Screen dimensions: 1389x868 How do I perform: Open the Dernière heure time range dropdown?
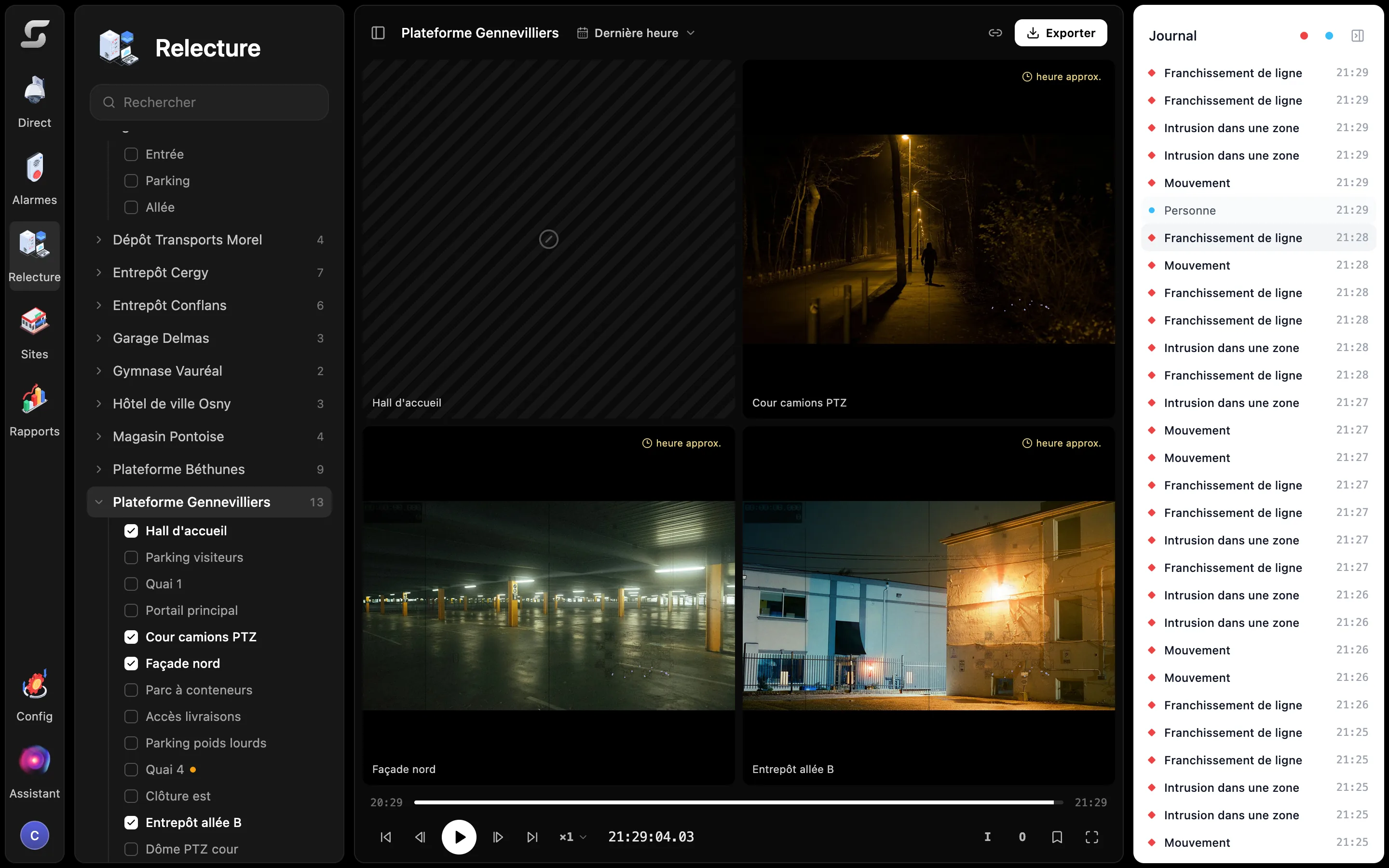click(636, 33)
